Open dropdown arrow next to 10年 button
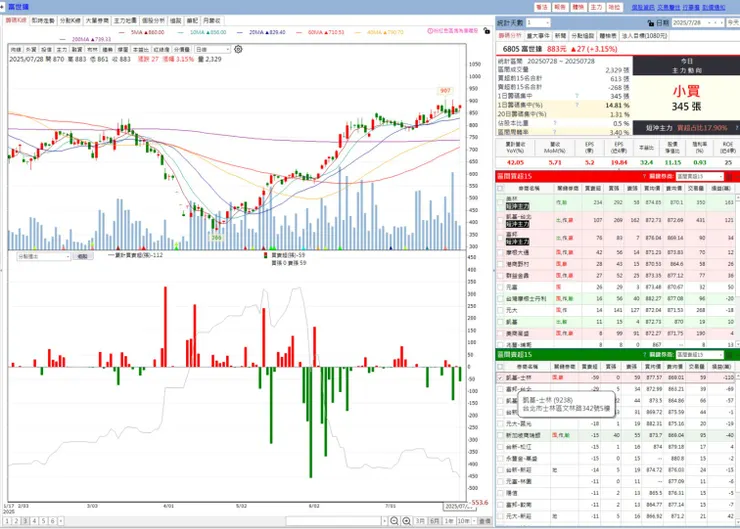The width and height of the screenshot is (740, 529). [x=473, y=521]
